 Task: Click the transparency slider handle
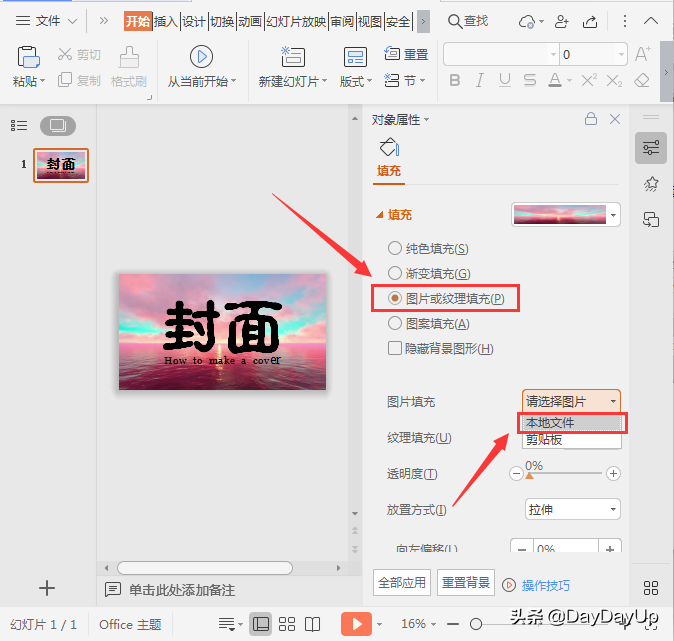[x=530, y=475]
